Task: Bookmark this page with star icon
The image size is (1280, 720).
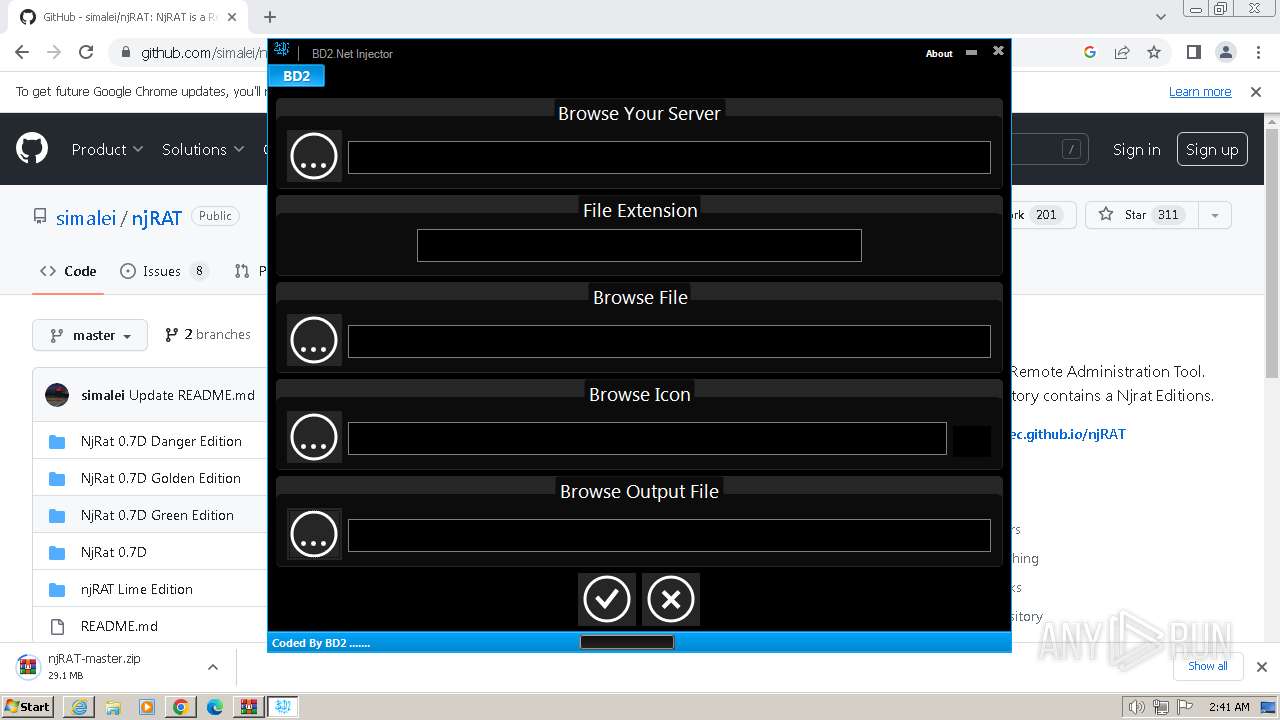Action: pos(1154,52)
